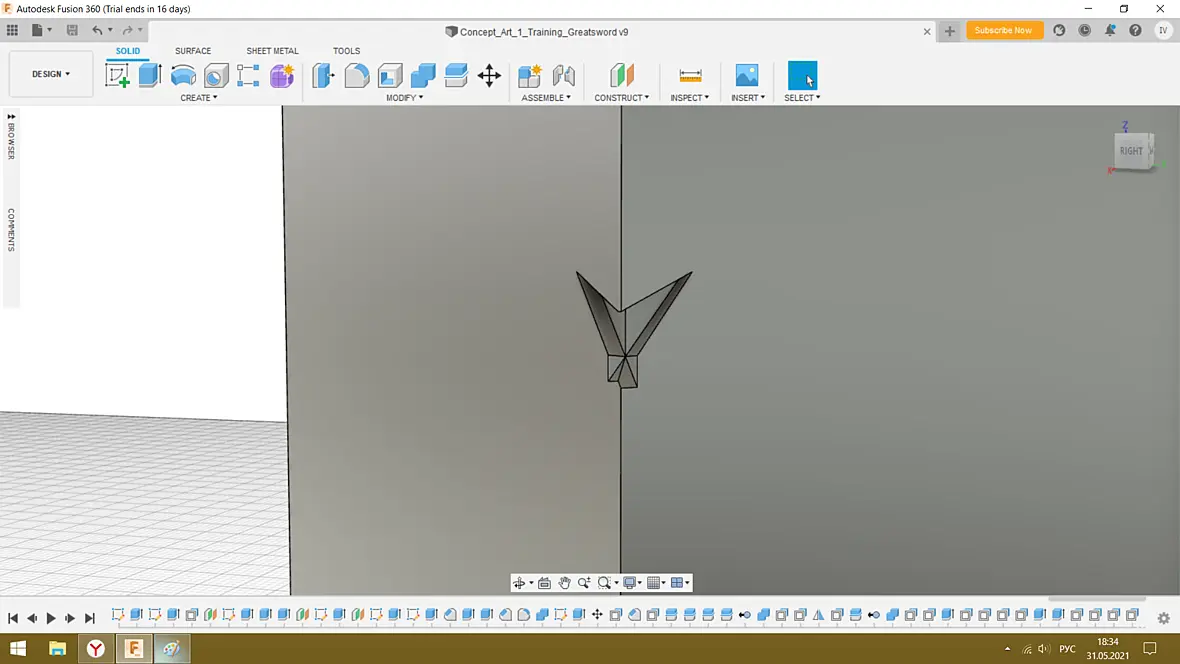1180x664 pixels.
Task: Open the Measure tool under Inspect
Action: [690, 75]
